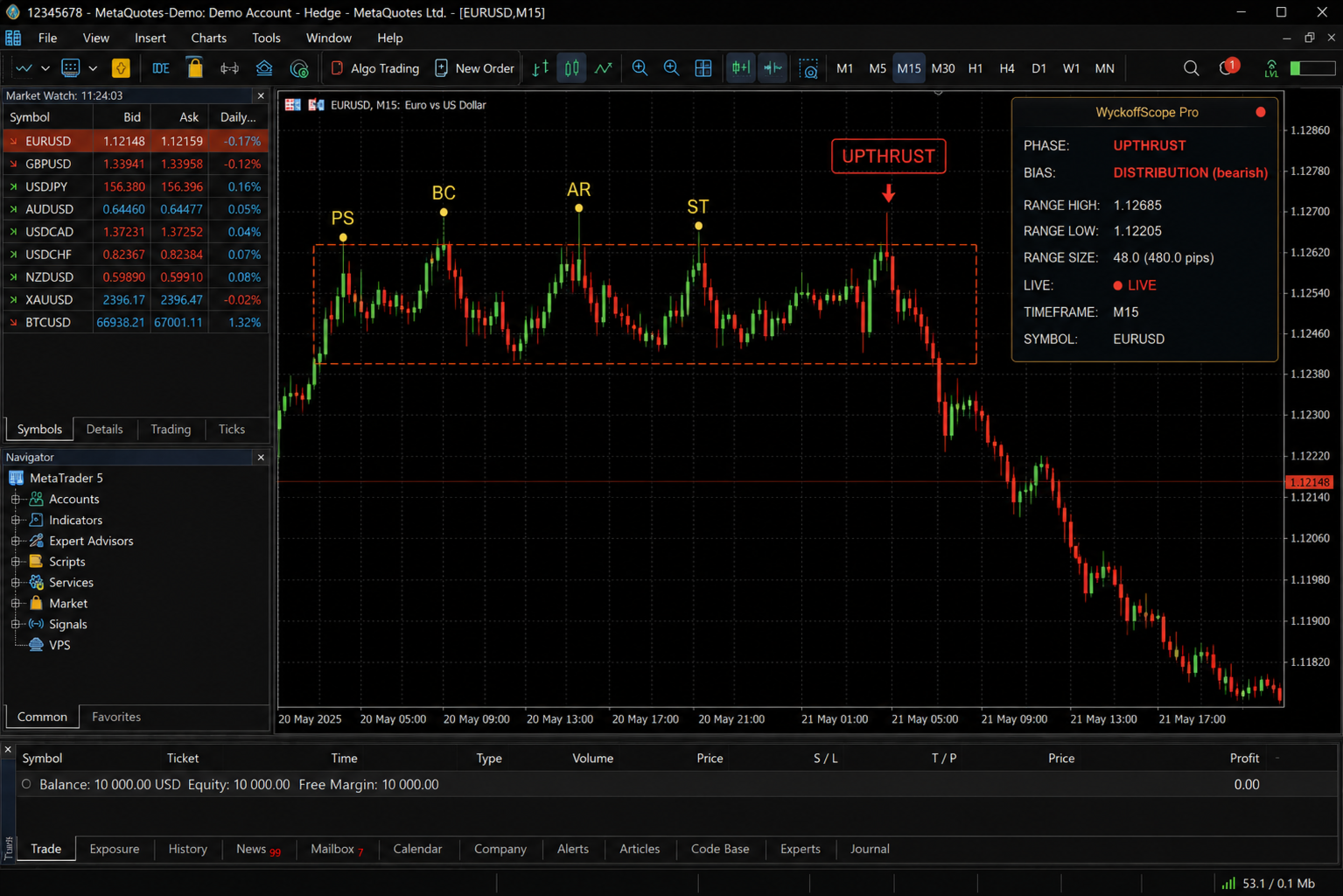This screenshot has height=896, width=1343.
Task: Open the Journal tab
Action: point(870,849)
